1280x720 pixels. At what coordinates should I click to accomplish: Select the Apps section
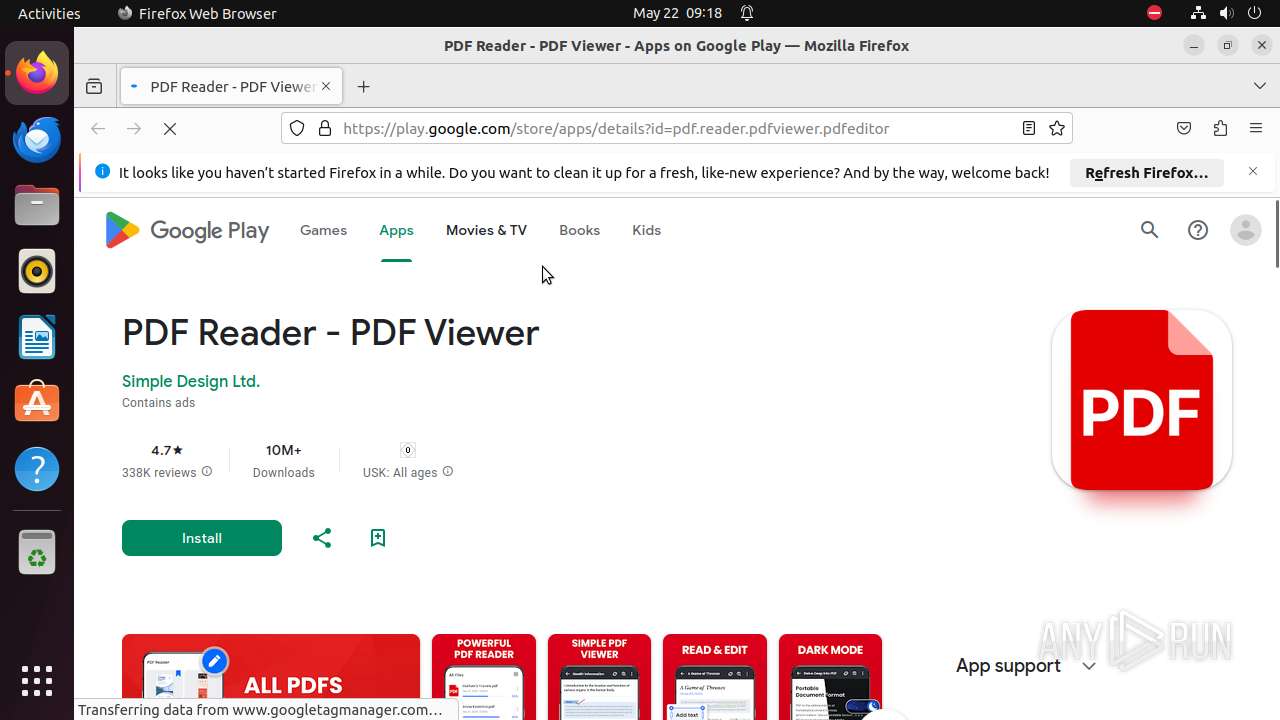point(396,230)
